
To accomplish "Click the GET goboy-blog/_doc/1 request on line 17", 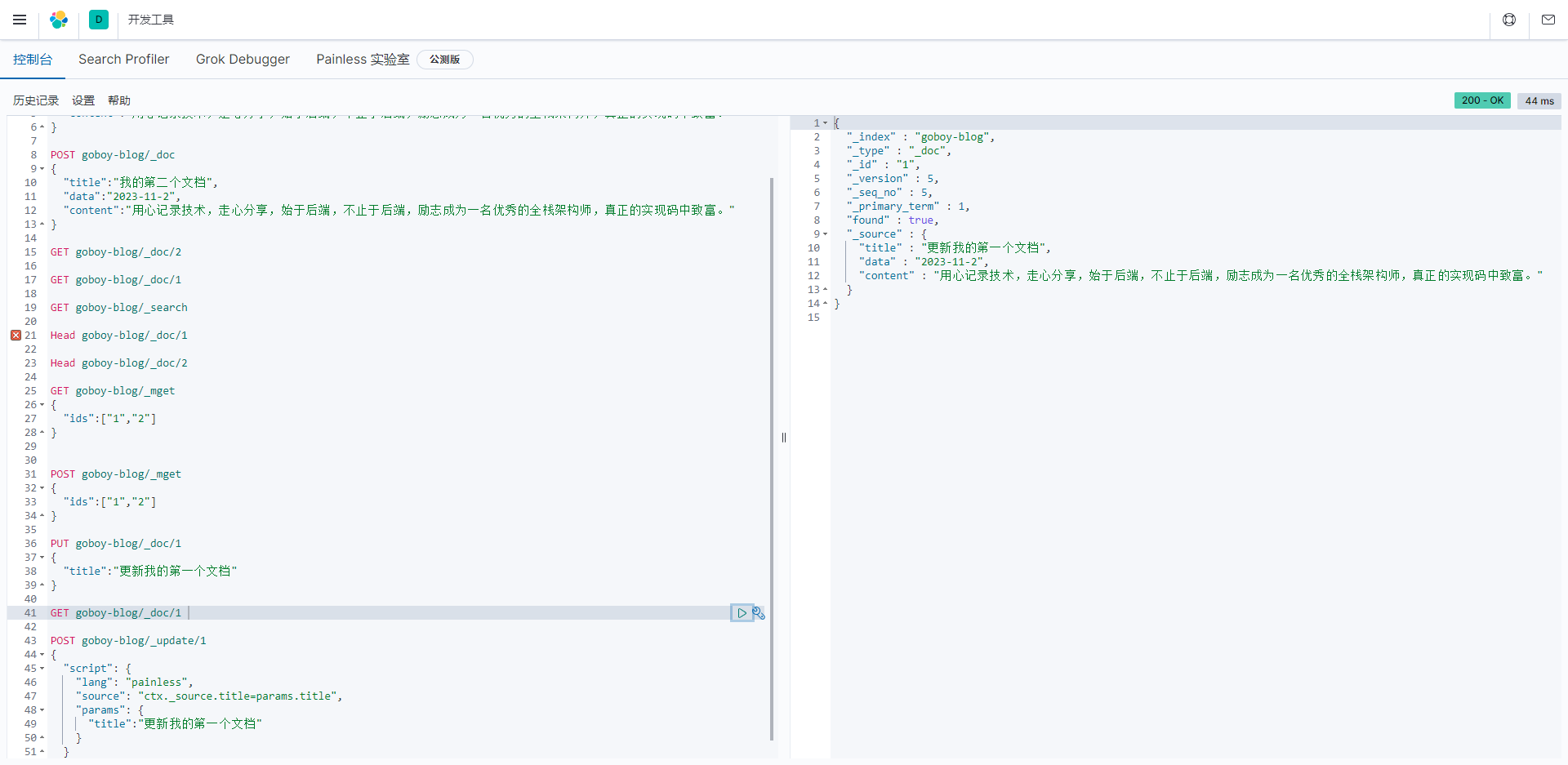I will click(x=116, y=280).
